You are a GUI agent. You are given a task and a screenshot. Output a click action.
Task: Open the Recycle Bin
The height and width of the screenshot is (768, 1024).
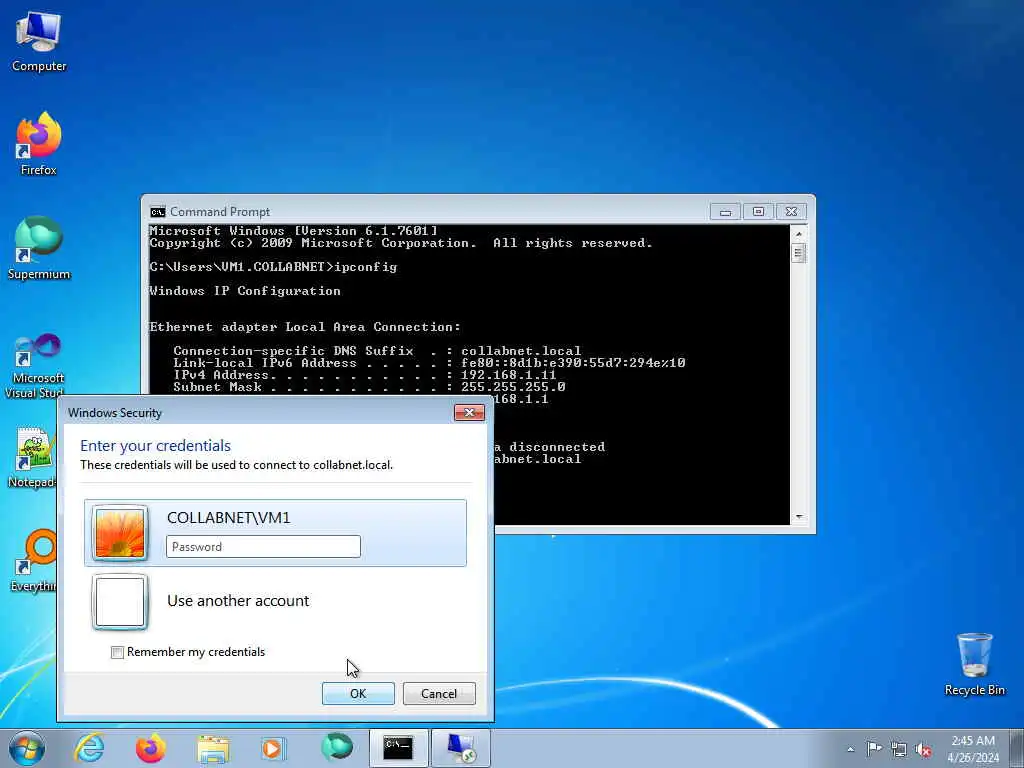974,664
